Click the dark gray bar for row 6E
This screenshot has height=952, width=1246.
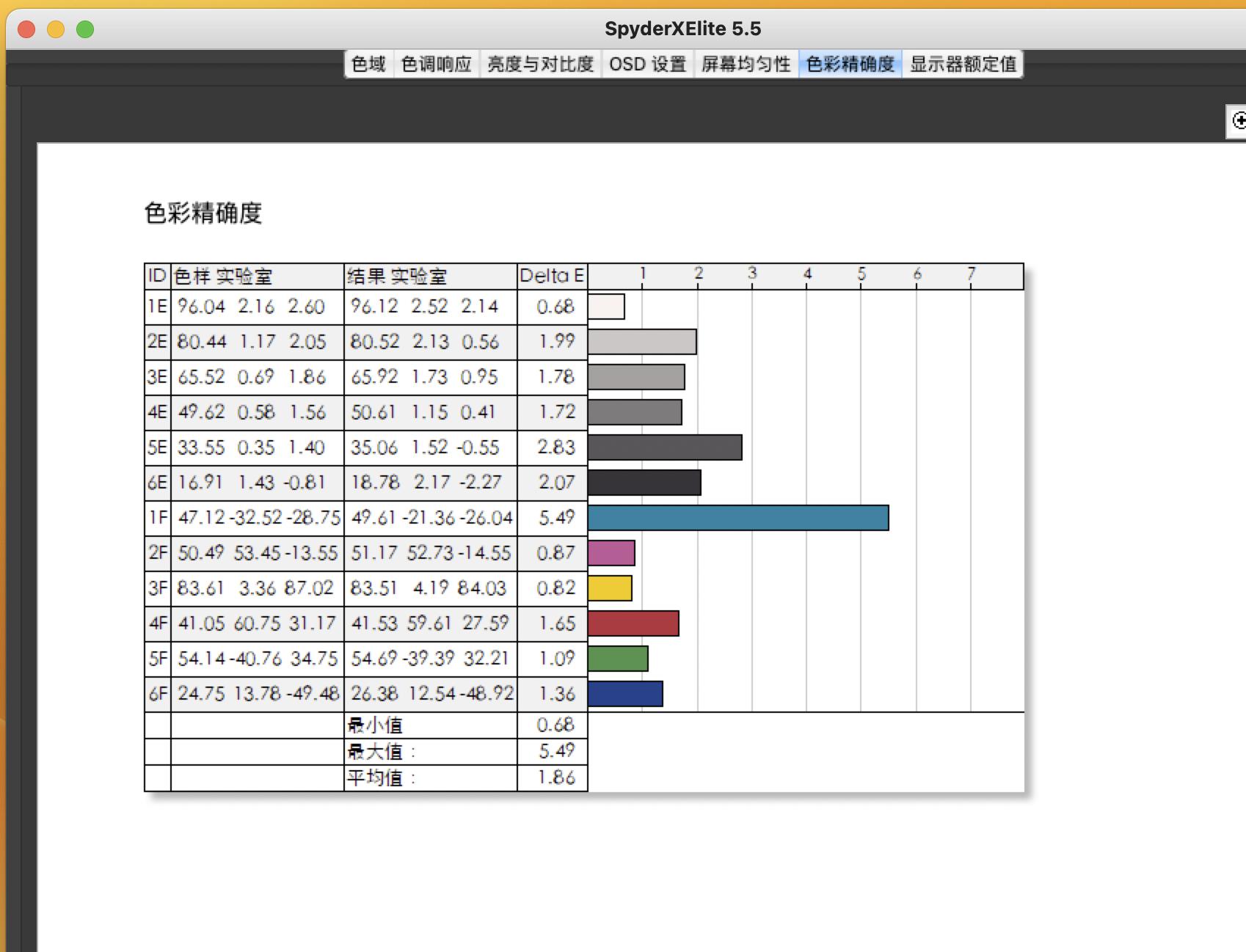coord(642,482)
